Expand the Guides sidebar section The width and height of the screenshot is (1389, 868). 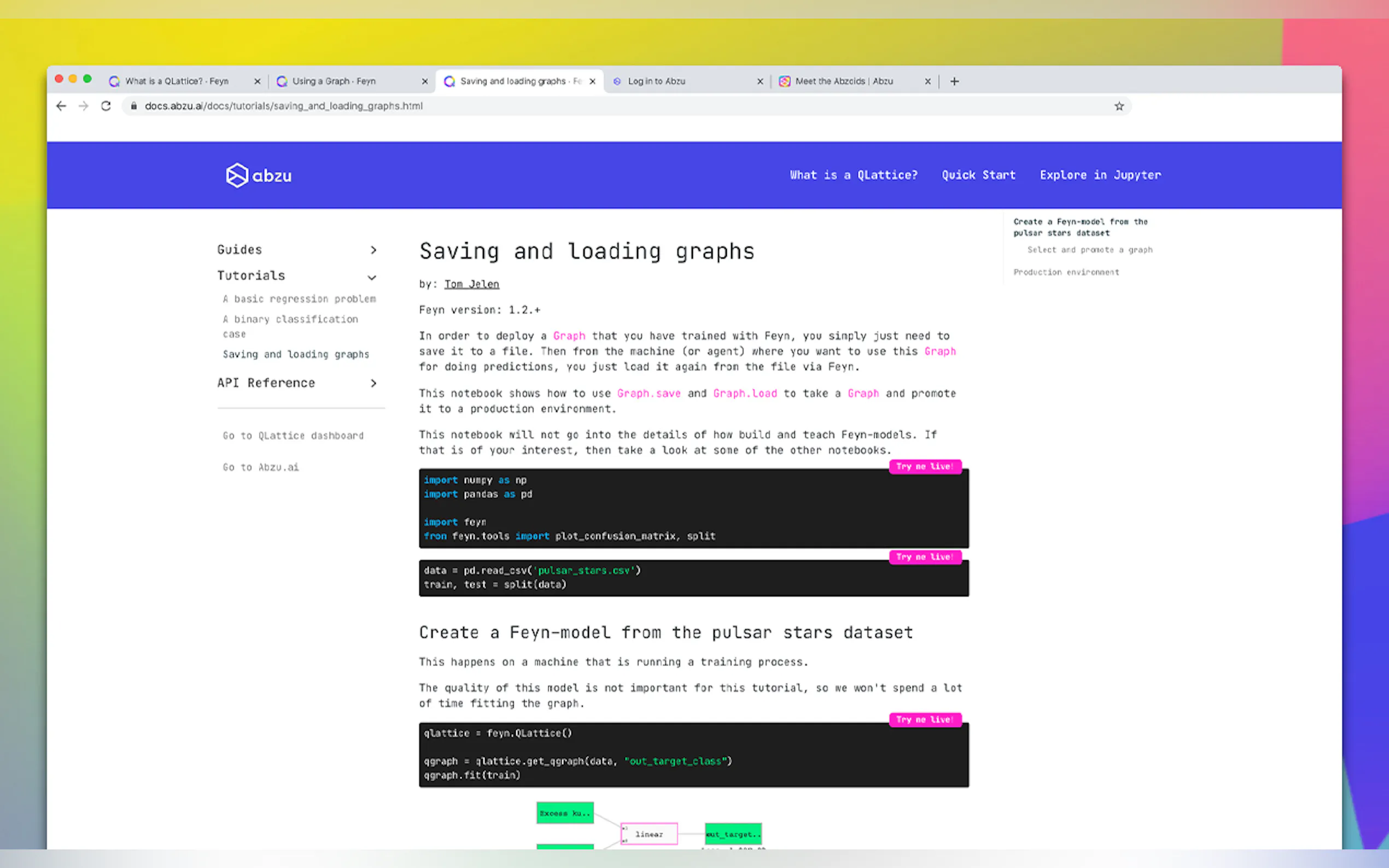click(x=373, y=250)
